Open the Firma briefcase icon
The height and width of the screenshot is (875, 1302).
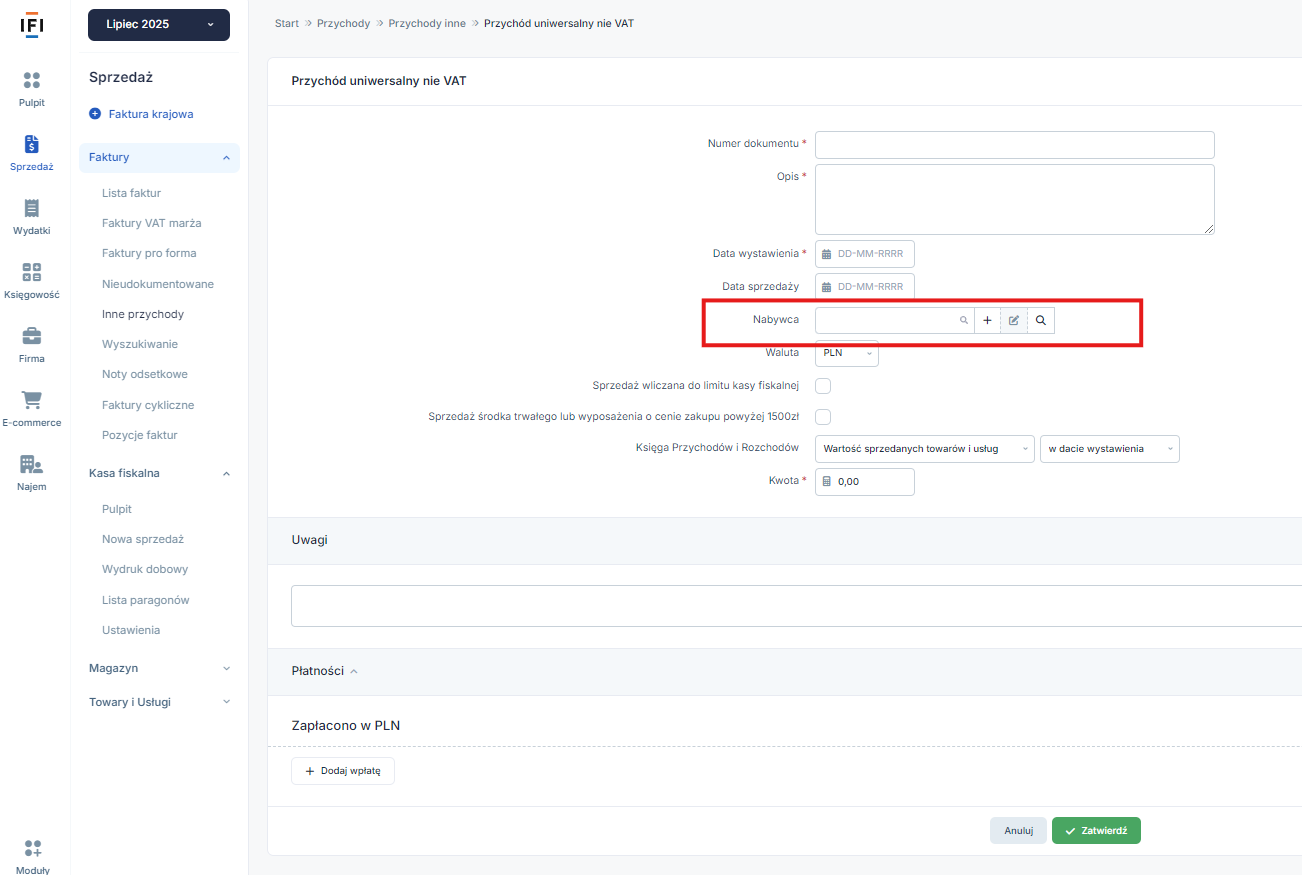[32, 336]
